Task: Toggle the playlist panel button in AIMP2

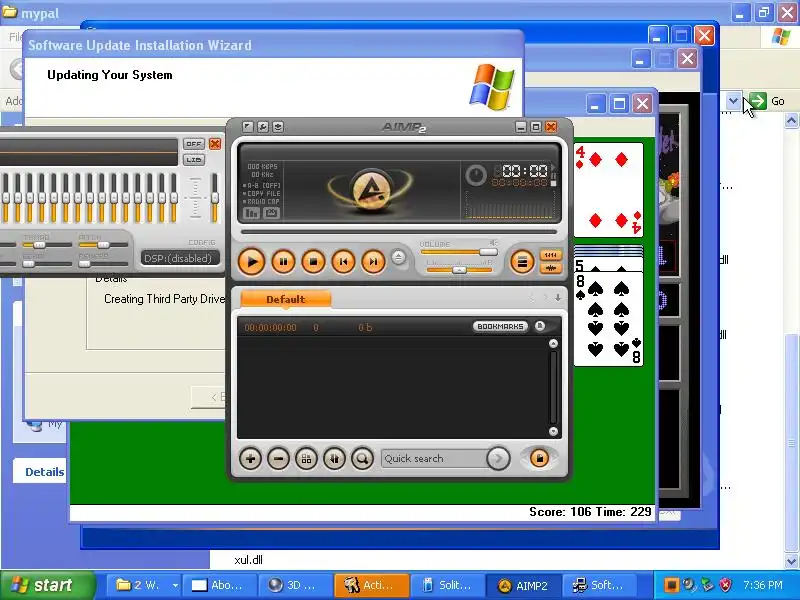Action: (522, 262)
